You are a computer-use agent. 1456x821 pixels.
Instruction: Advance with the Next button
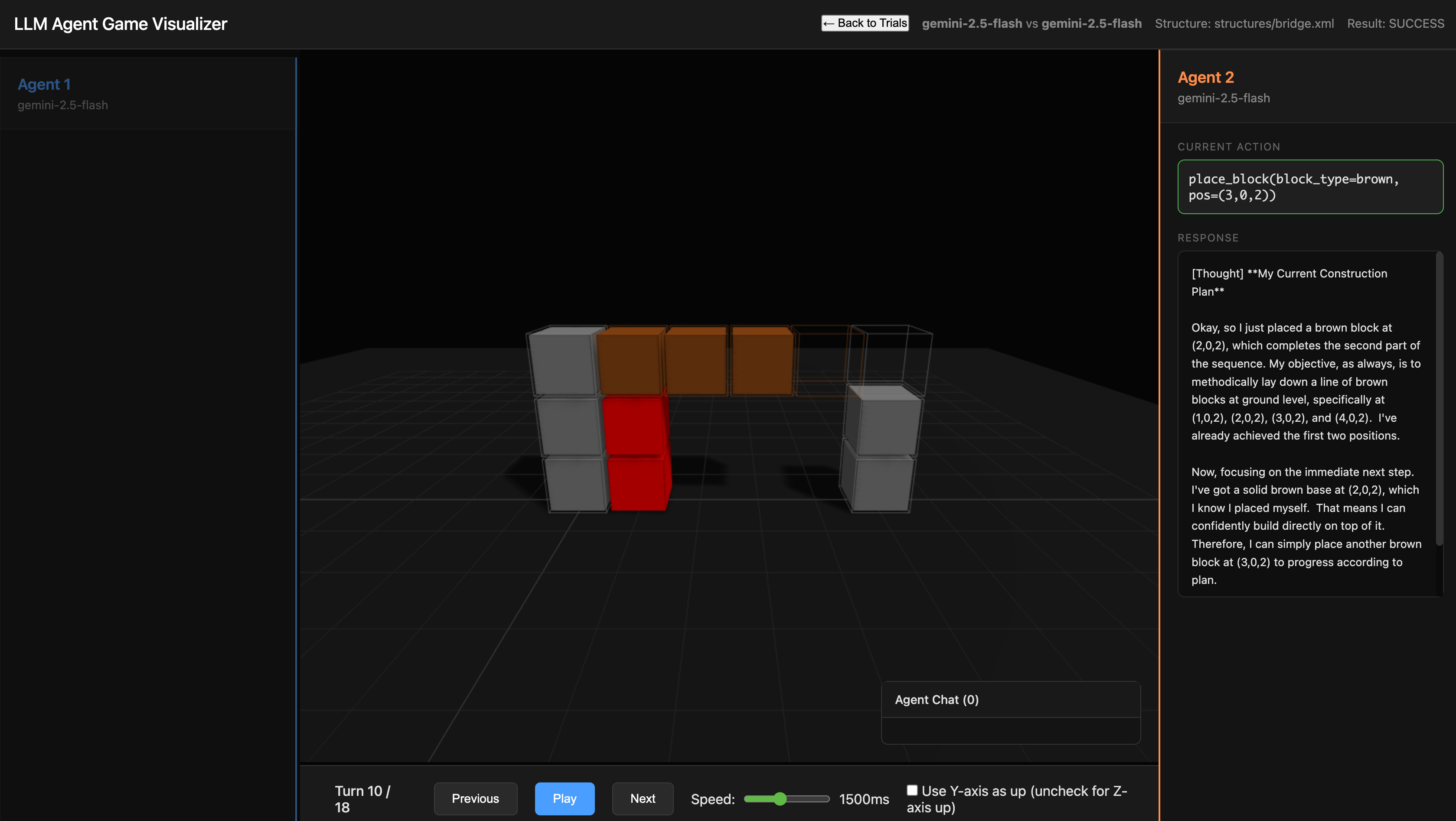click(x=643, y=798)
